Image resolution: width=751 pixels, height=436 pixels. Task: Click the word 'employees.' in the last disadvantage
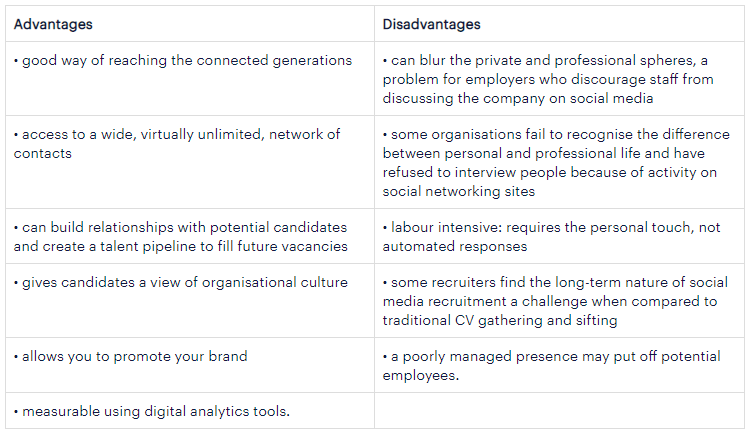point(422,376)
